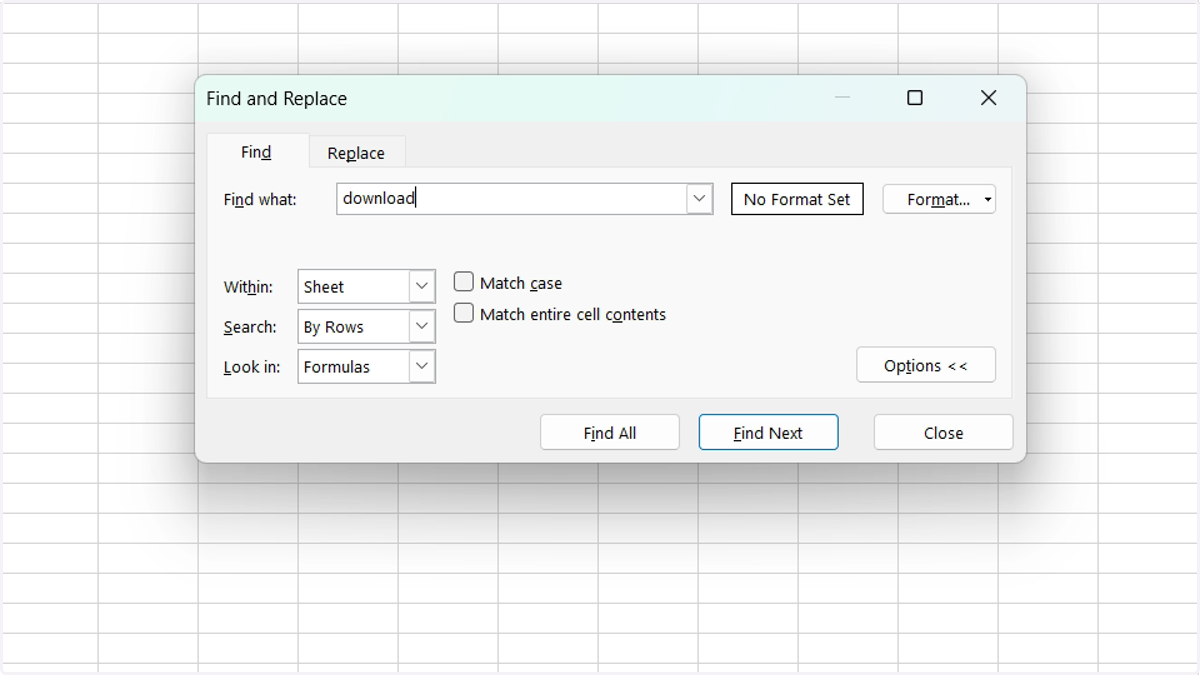Switch to the Replace tab
1200x675 pixels.
pos(356,153)
